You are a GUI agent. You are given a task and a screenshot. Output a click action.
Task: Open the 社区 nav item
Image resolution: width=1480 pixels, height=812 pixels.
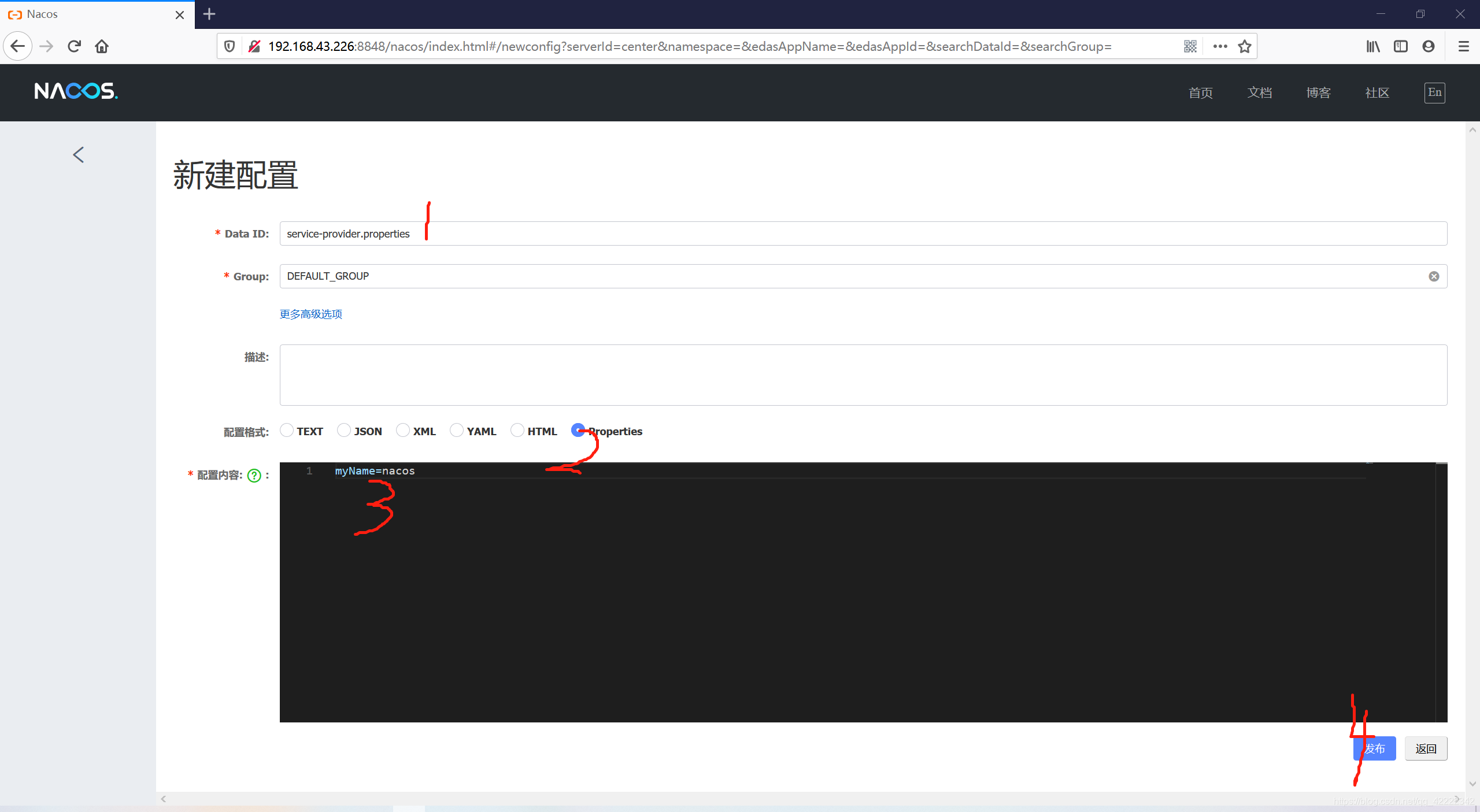1377,92
